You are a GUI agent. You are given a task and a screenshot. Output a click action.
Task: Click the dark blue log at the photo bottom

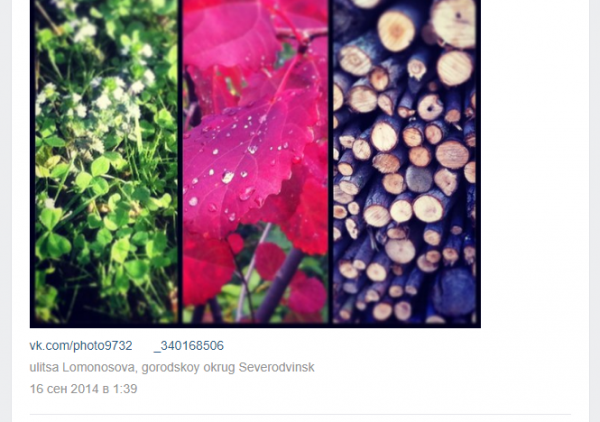[x=453, y=292]
